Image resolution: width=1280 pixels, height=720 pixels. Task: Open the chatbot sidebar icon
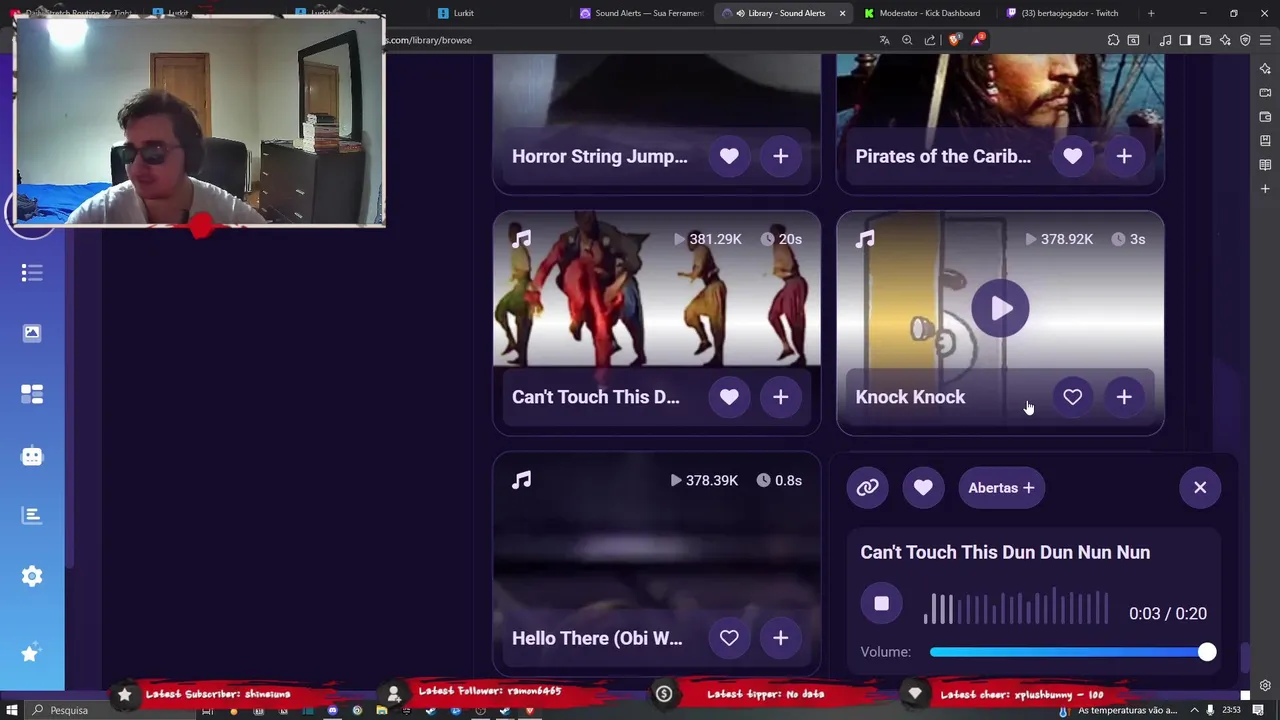click(x=32, y=456)
